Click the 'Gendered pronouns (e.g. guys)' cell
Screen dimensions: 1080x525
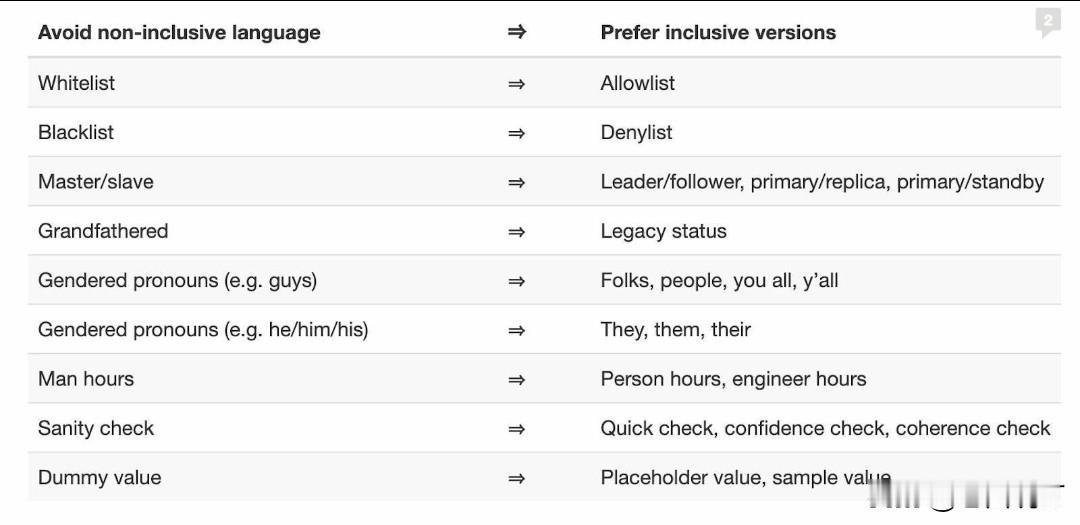(177, 280)
